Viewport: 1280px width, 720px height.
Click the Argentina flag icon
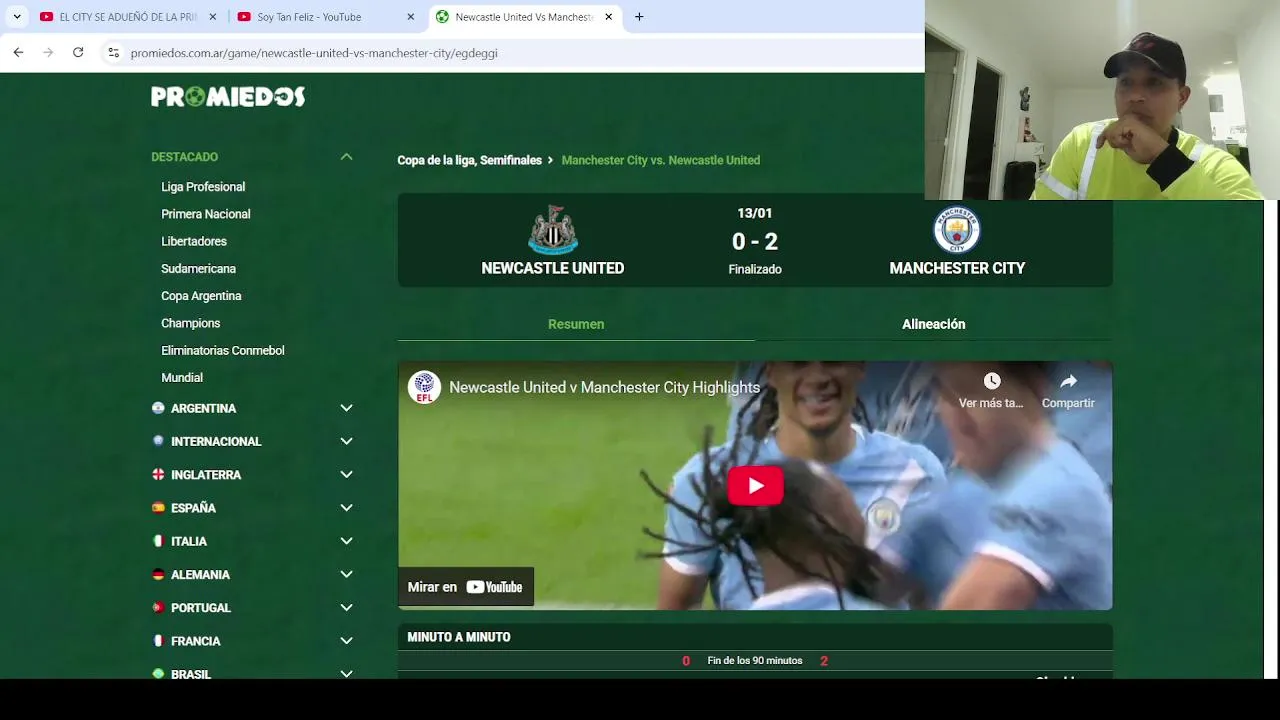coord(158,408)
